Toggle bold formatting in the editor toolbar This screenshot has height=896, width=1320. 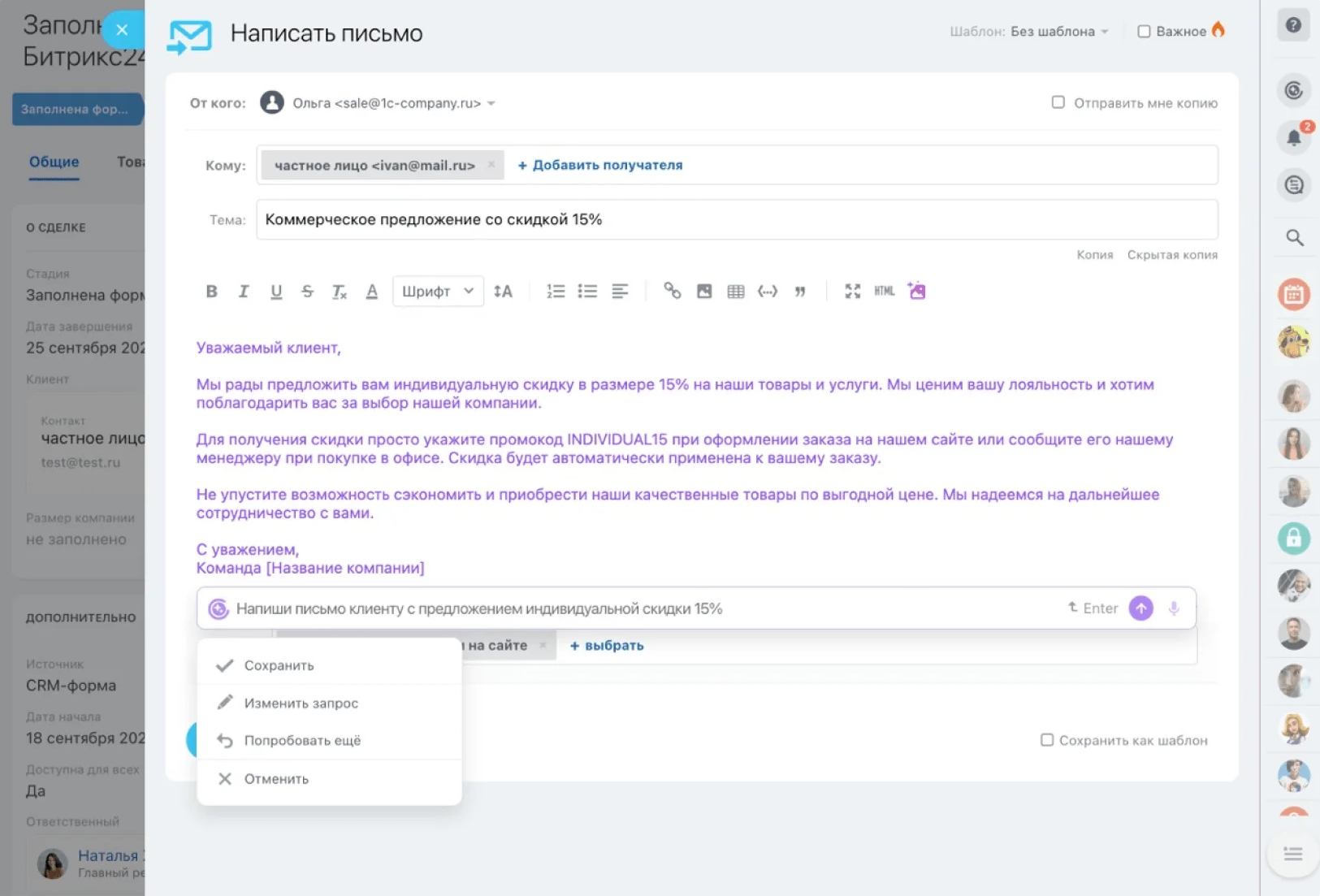[x=211, y=291]
